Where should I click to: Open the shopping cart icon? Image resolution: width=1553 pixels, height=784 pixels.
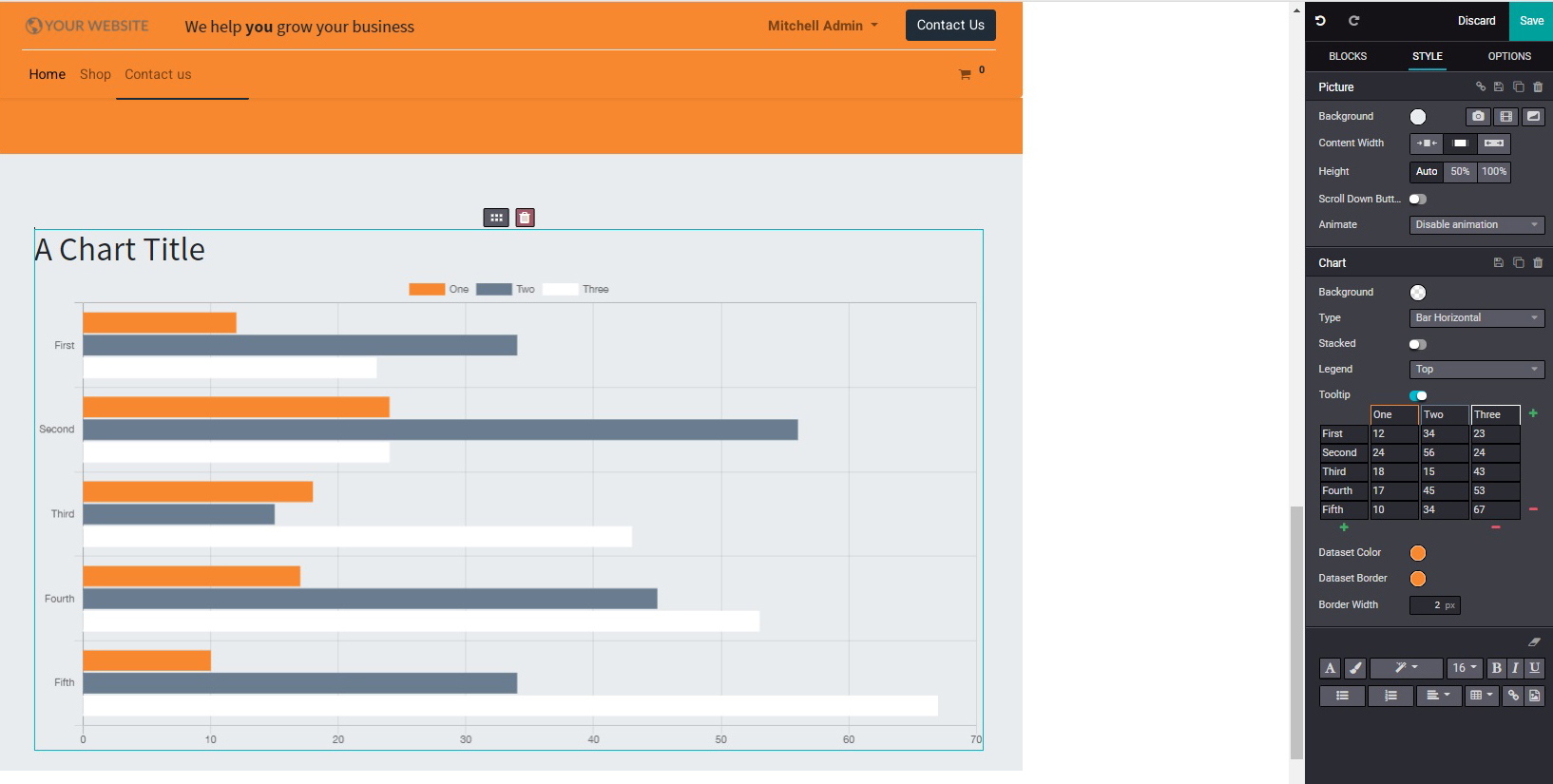965,74
